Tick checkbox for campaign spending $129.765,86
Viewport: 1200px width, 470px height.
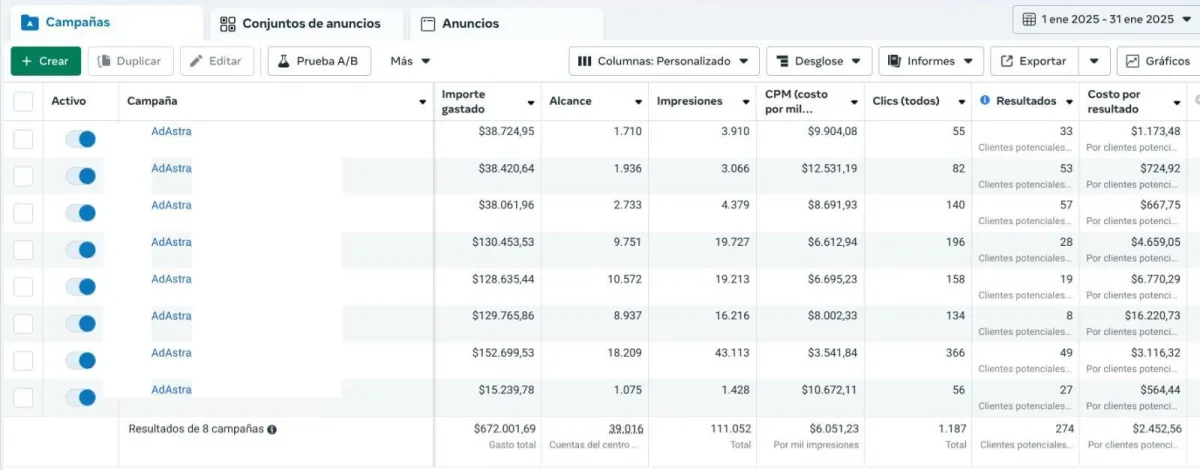pos(23,324)
